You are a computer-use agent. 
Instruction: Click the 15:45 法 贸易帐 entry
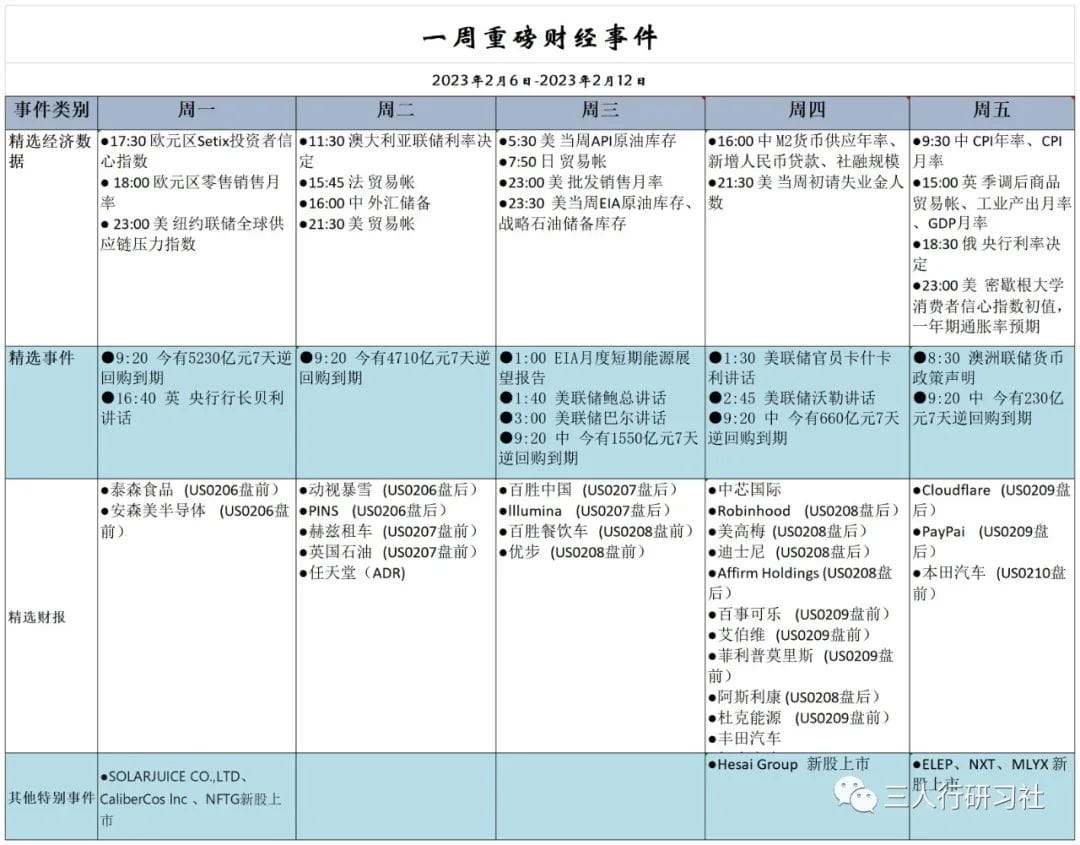357,182
